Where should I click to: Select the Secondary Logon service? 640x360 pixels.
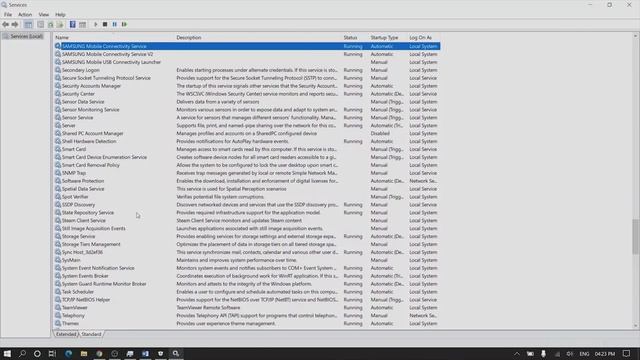pos(247,70)
